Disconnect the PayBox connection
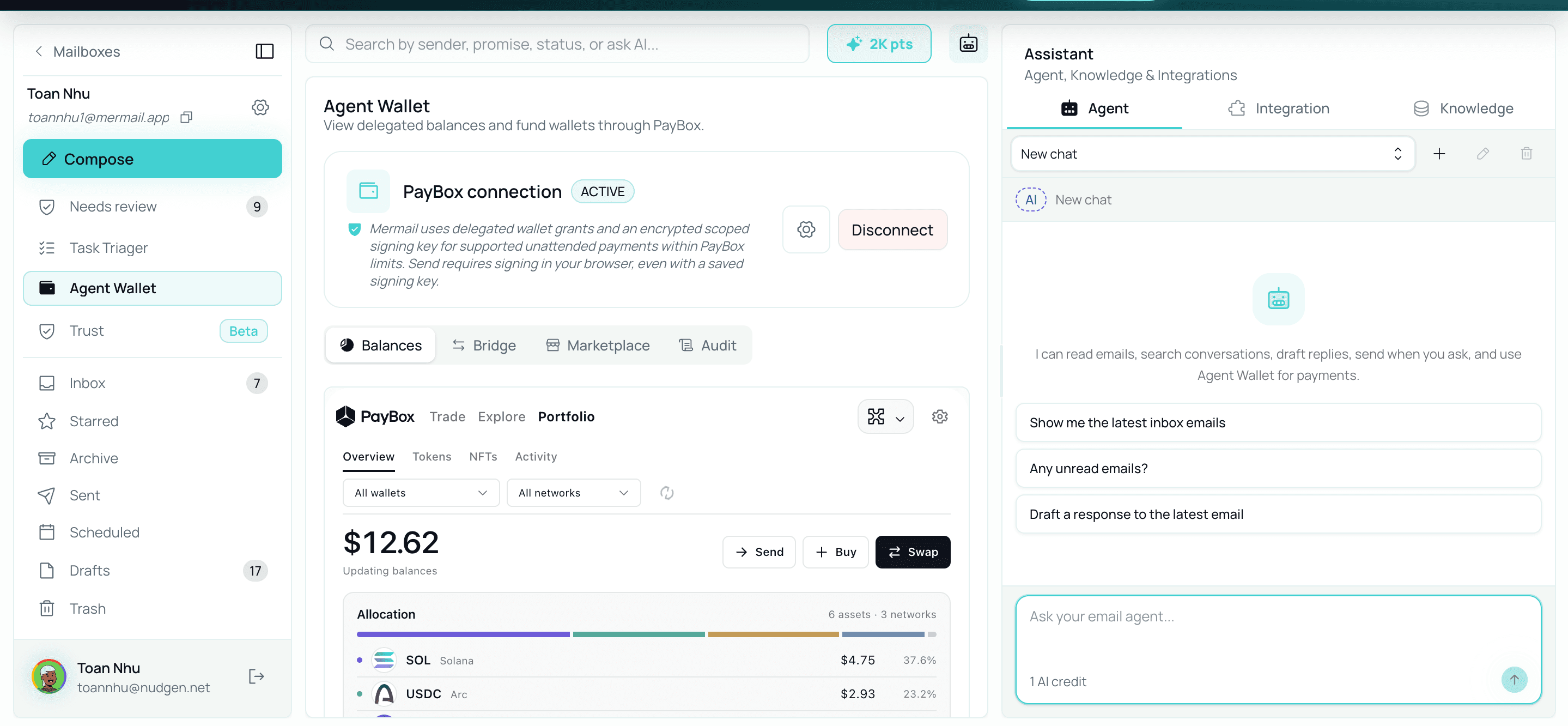 coord(892,229)
